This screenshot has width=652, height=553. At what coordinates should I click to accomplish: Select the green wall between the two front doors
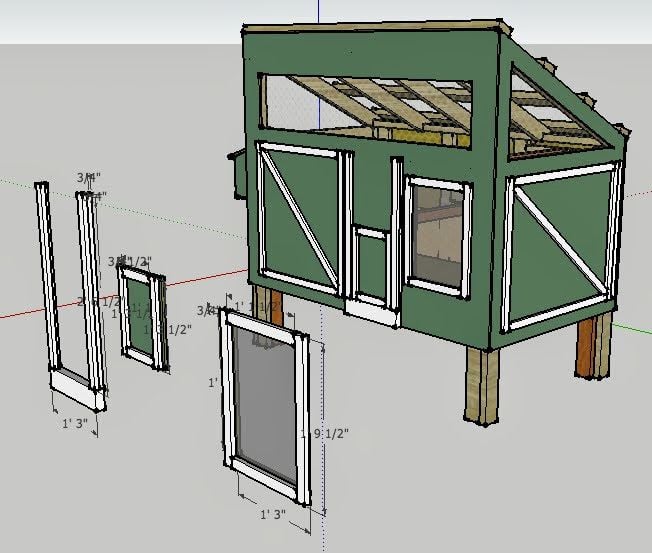click(378, 187)
